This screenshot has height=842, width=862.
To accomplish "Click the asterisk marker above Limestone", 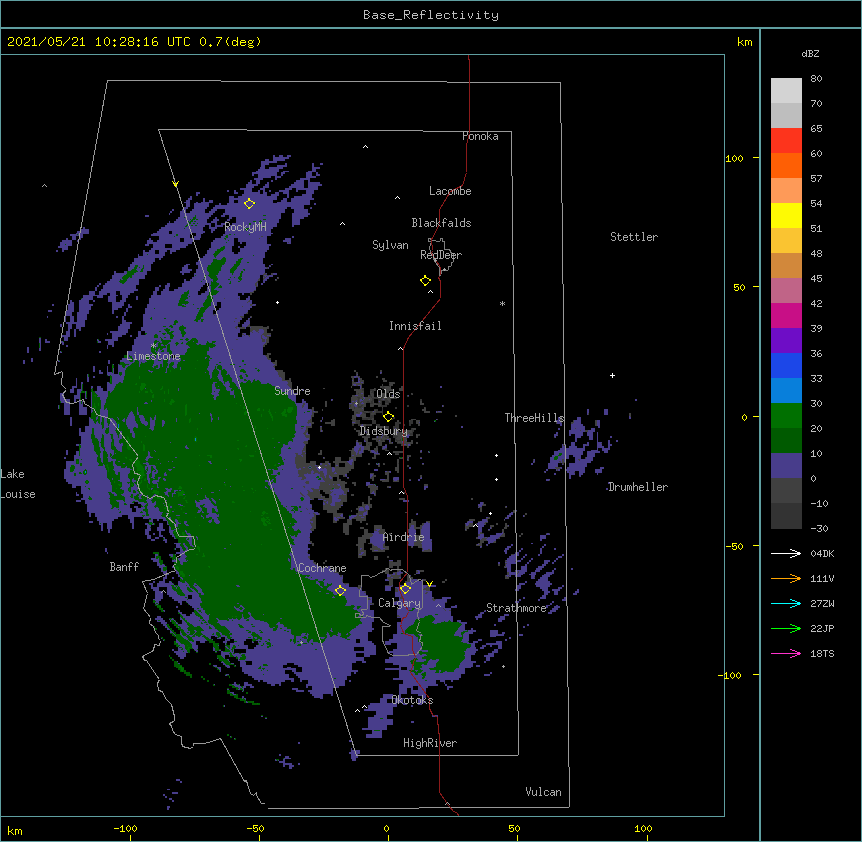I will (153, 346).
